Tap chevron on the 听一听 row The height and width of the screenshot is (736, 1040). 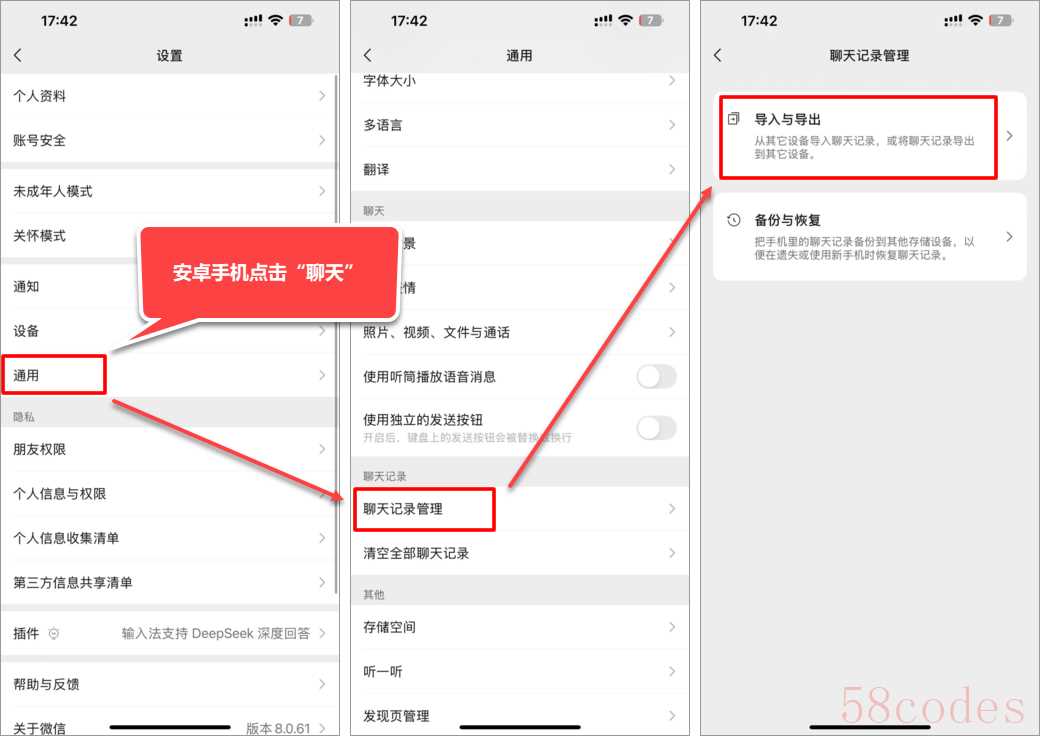click(x=672, y=671)
